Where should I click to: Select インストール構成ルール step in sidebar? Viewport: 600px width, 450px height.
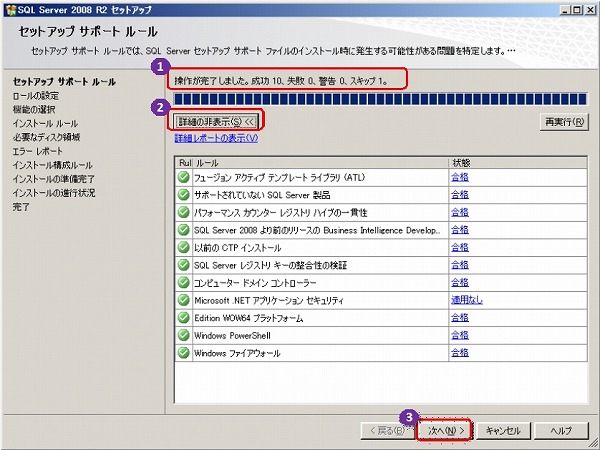pos(52,165)
